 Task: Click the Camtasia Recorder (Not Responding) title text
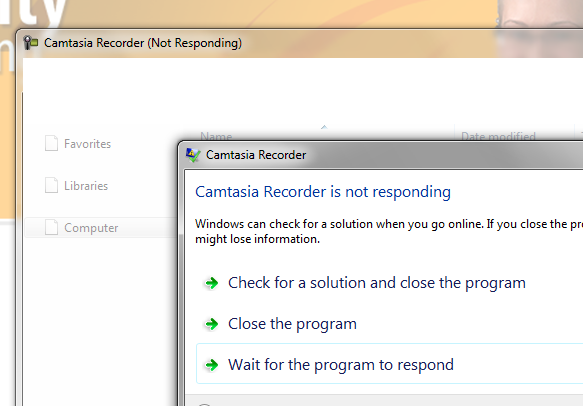(143, 43)
